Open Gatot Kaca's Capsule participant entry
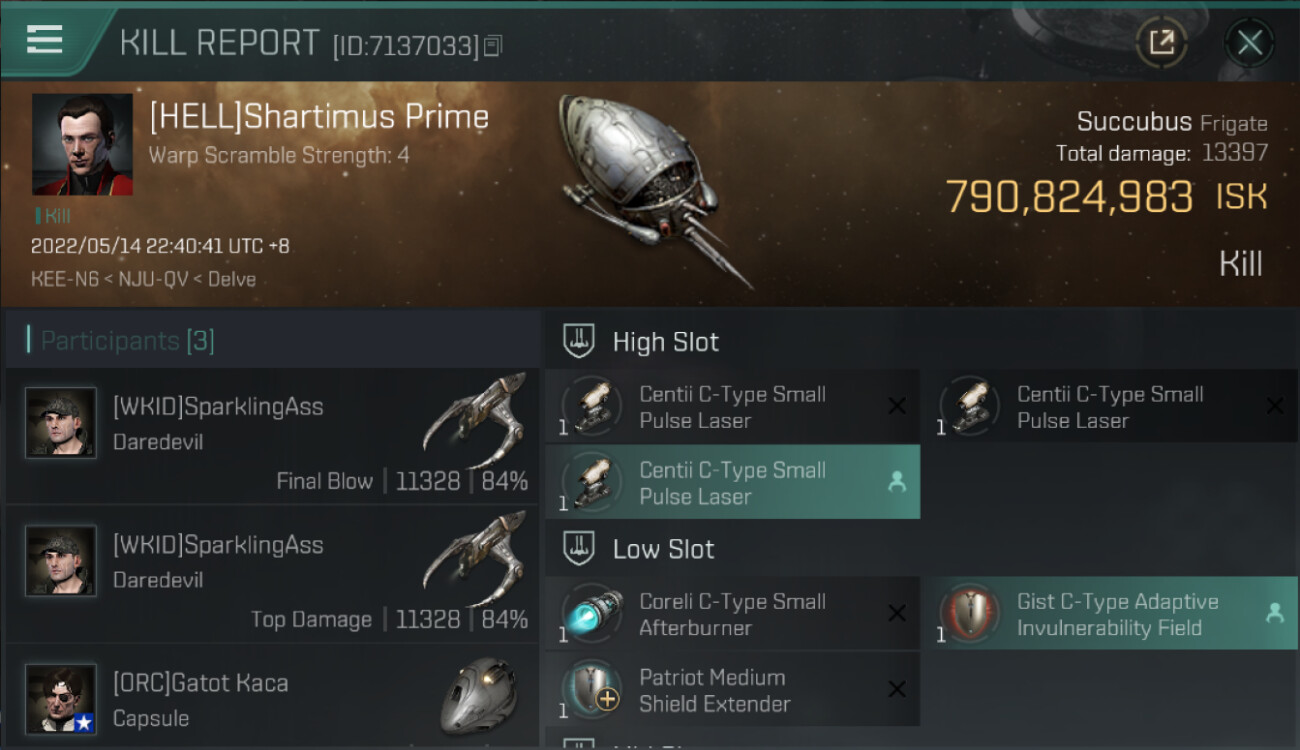 pyautogui.click(x=272, y=700)
